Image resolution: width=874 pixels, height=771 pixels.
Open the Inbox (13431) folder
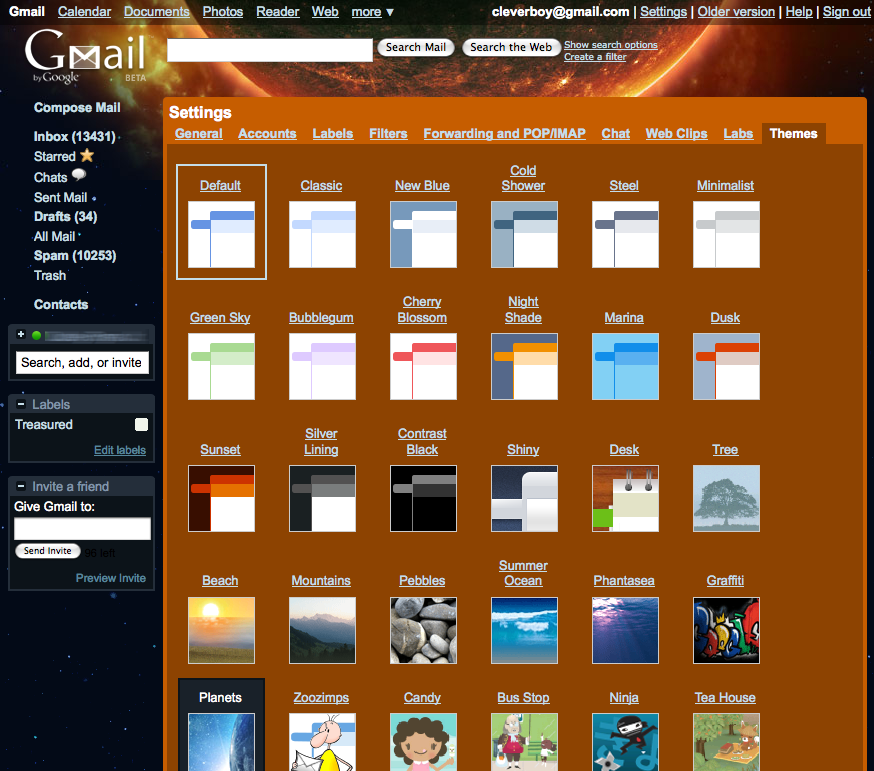[x=74, y=137]
